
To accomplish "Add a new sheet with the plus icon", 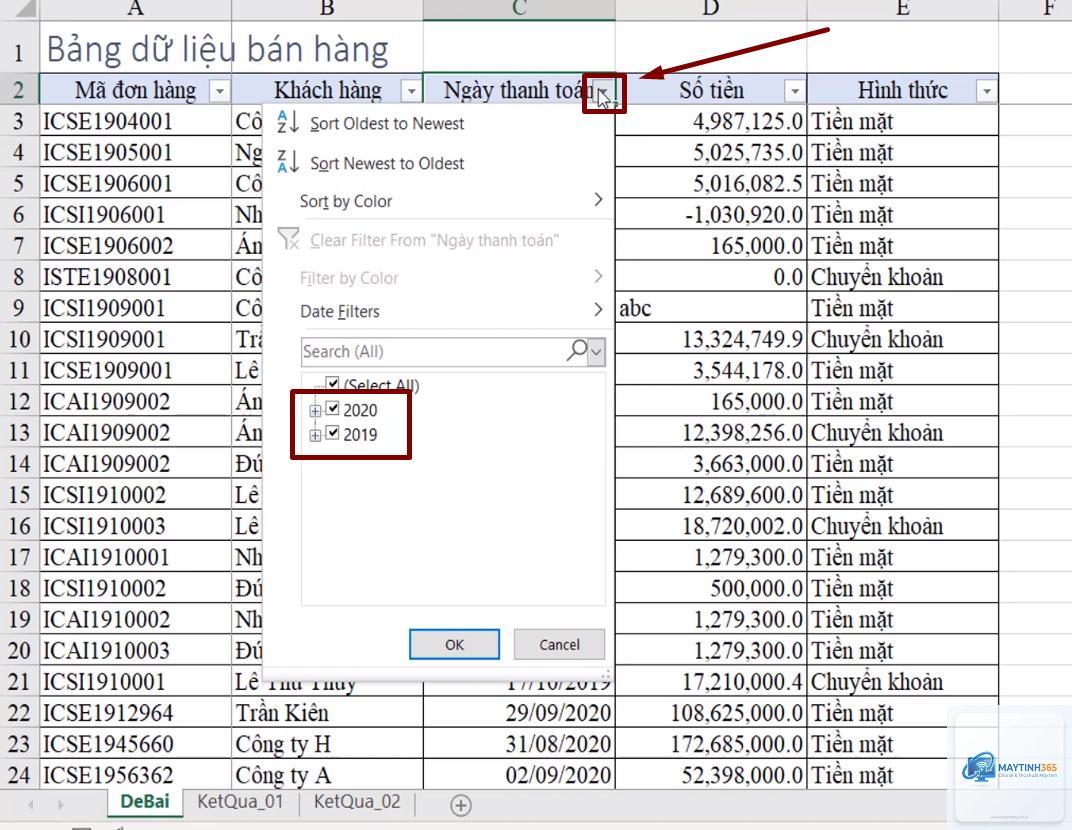I will coord(461,805).
